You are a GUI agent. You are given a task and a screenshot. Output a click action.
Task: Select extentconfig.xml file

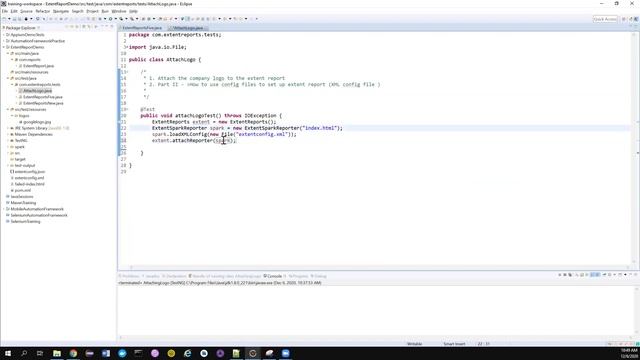click(x=29, y=178)
